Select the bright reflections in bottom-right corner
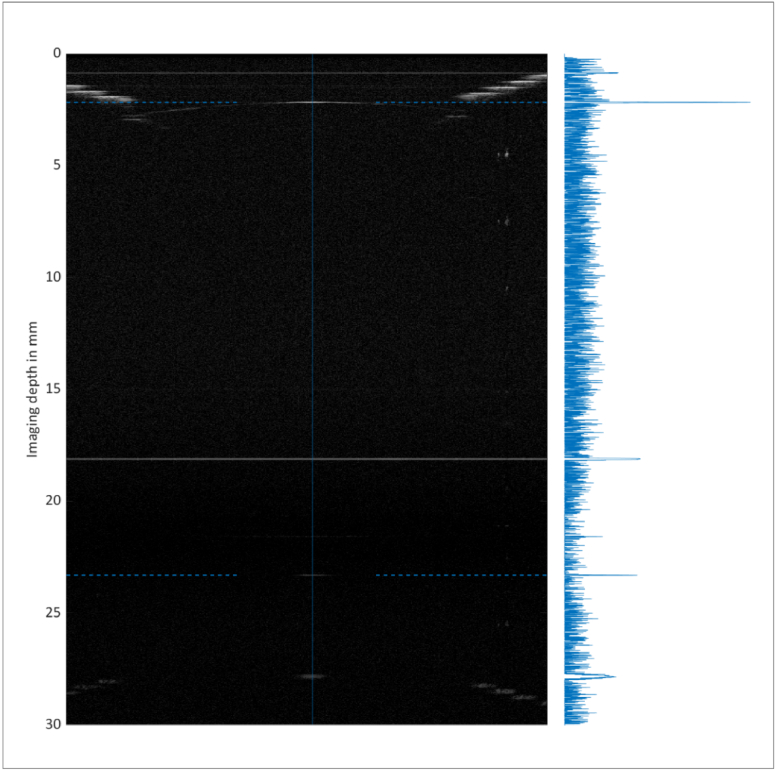 click(x=505, y=690)
